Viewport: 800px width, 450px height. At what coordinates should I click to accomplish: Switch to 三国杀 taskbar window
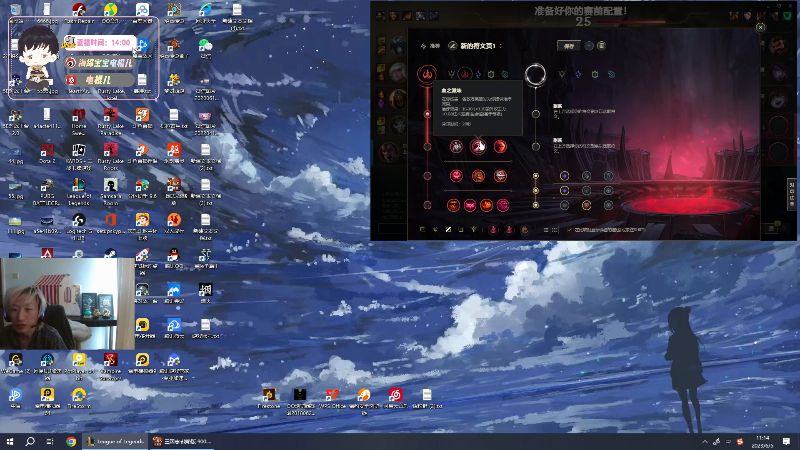[x=182, y=441]
